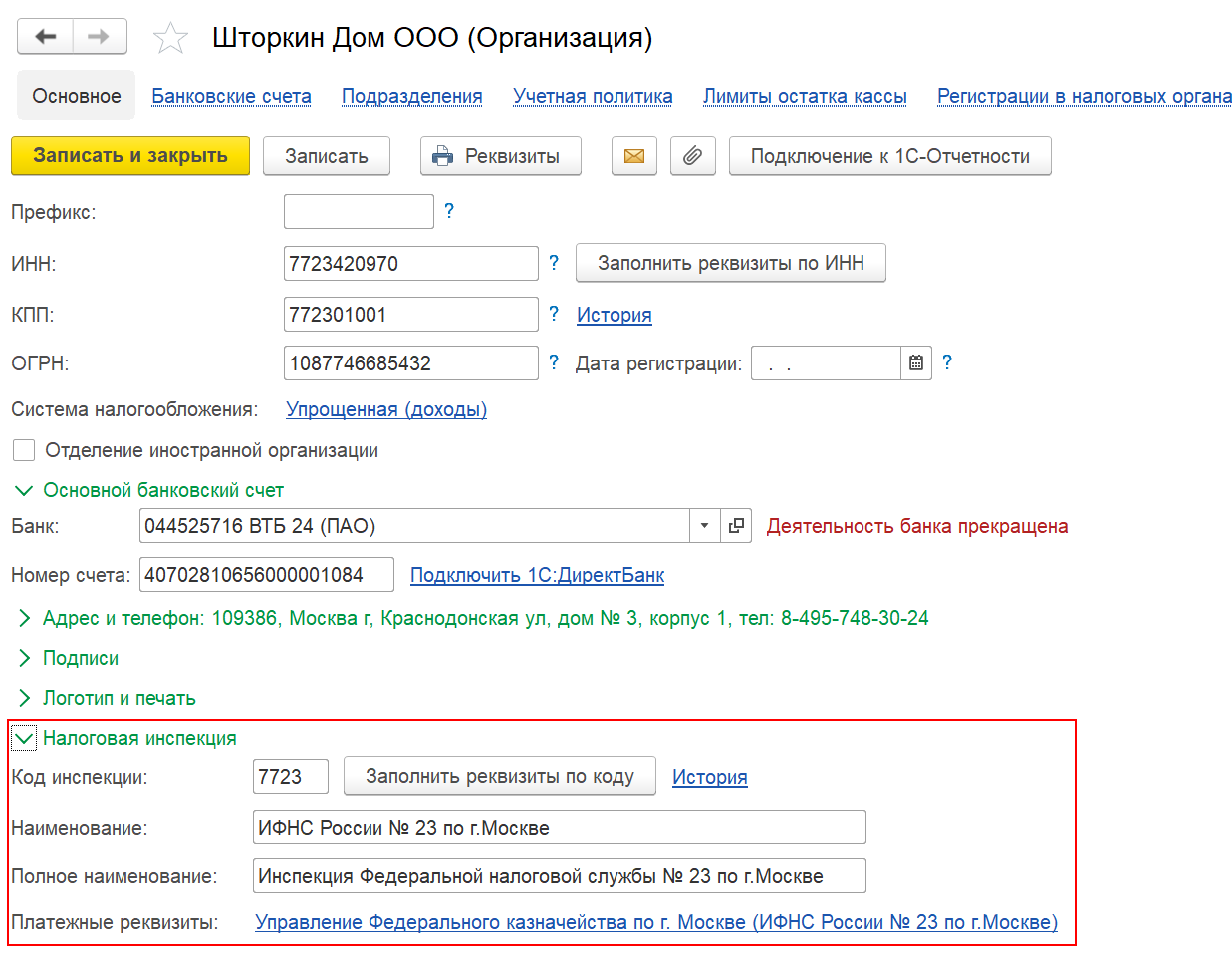The height and width of the screenshot is (960, 1232).
Task: Click Заполнить реквизиты по ИНН button
Action: [731, 263]
